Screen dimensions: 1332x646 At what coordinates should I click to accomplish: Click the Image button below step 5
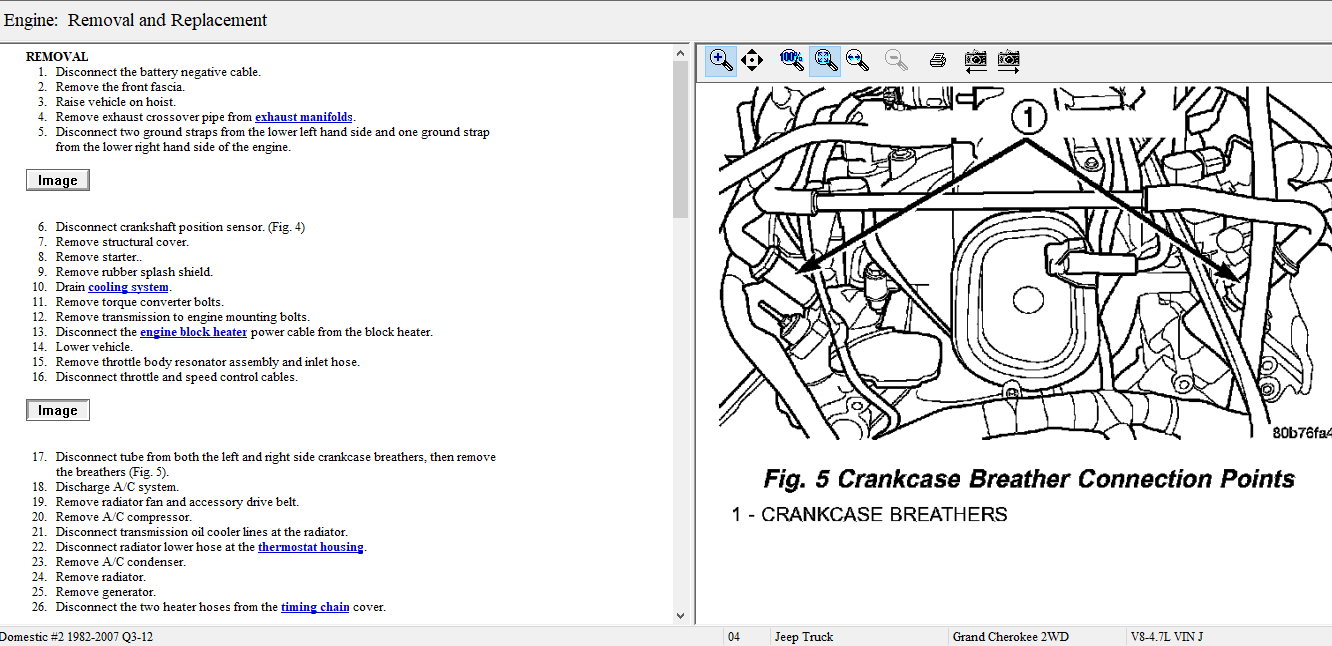[58, 180]
